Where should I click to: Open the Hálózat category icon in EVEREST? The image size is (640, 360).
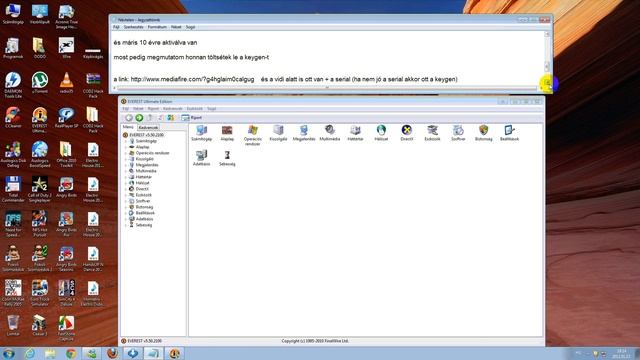pos(381,133)
